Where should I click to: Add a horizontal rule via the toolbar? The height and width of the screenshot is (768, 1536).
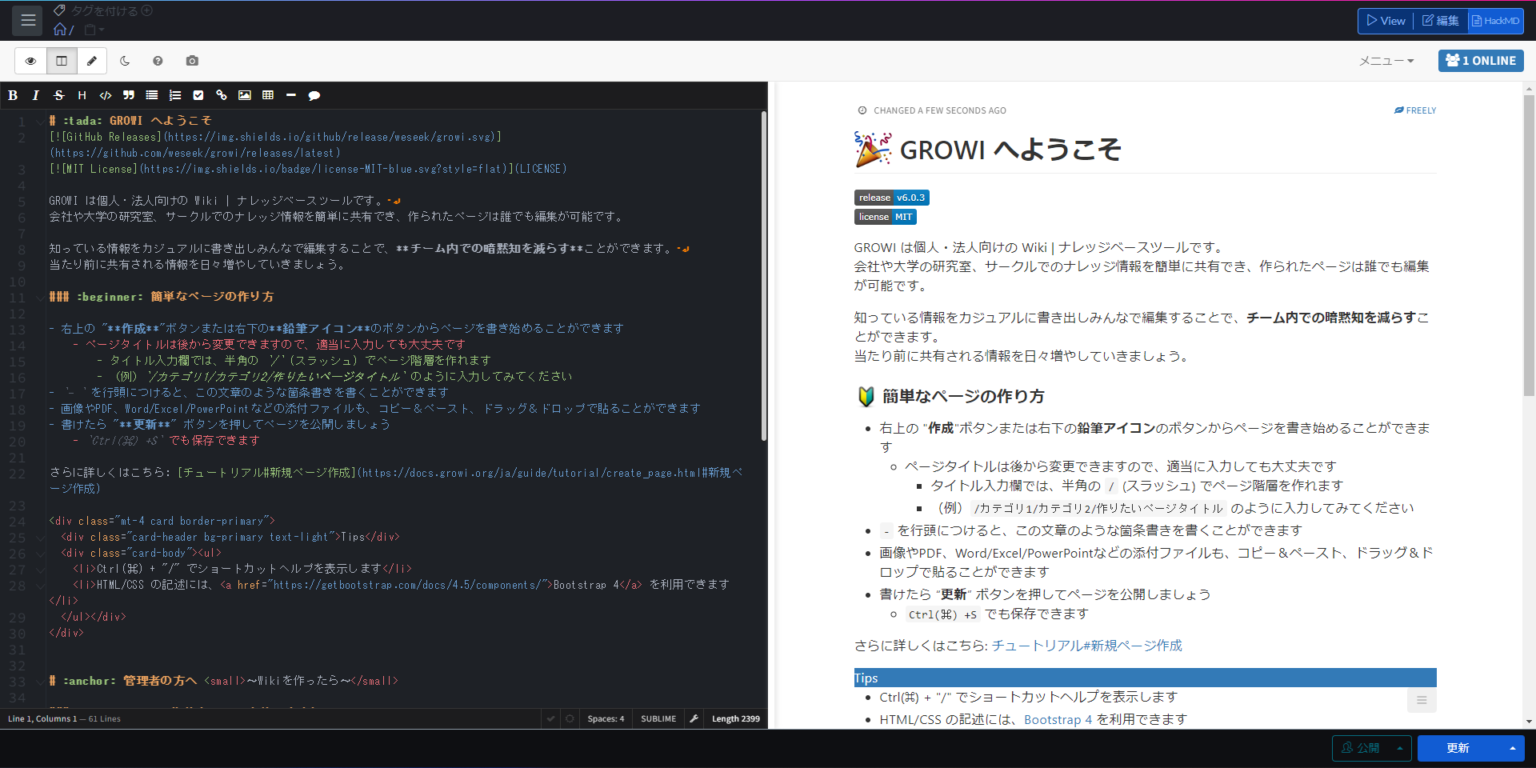pos(290,95)
